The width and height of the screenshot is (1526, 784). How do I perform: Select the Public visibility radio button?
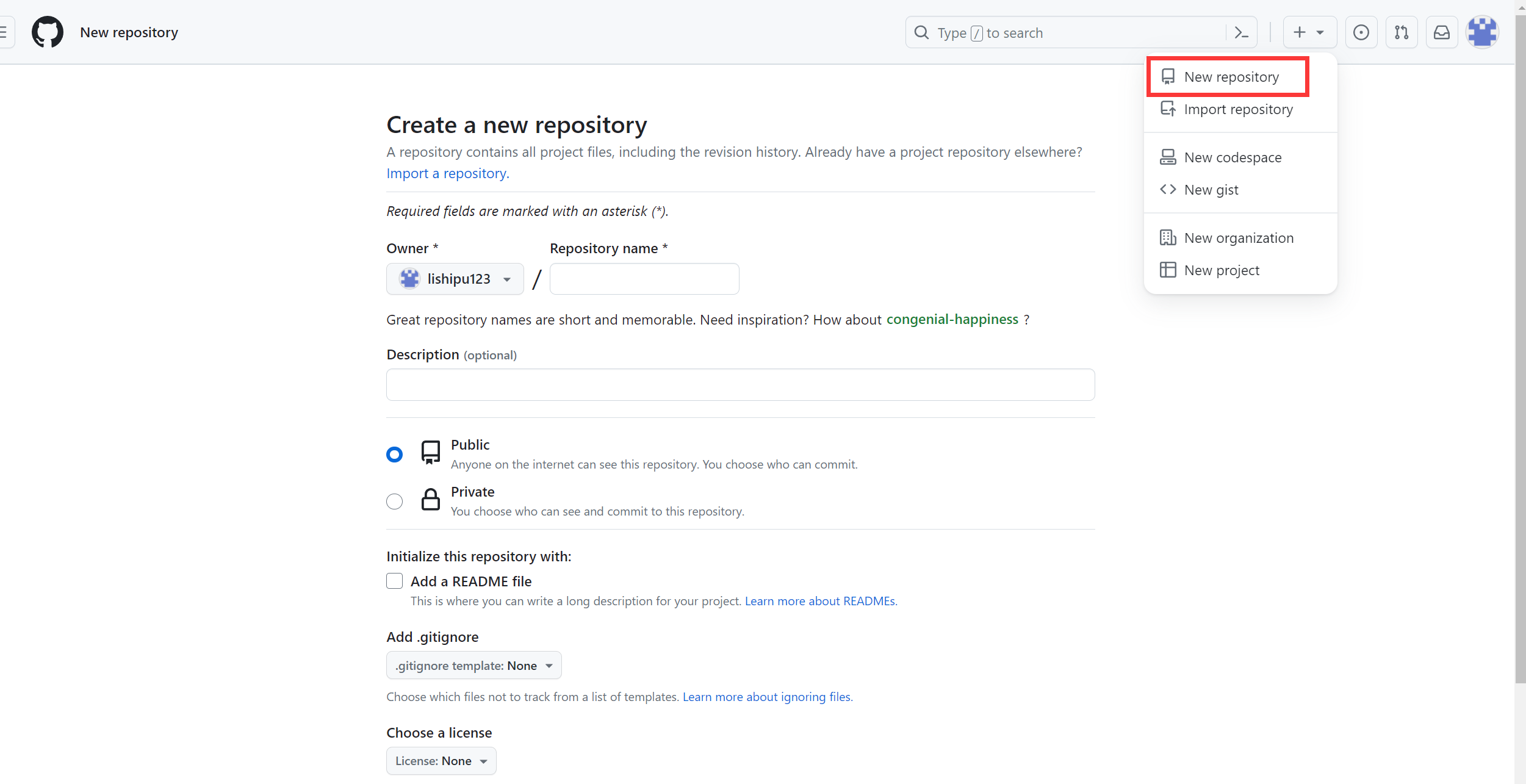coord(395,455)
